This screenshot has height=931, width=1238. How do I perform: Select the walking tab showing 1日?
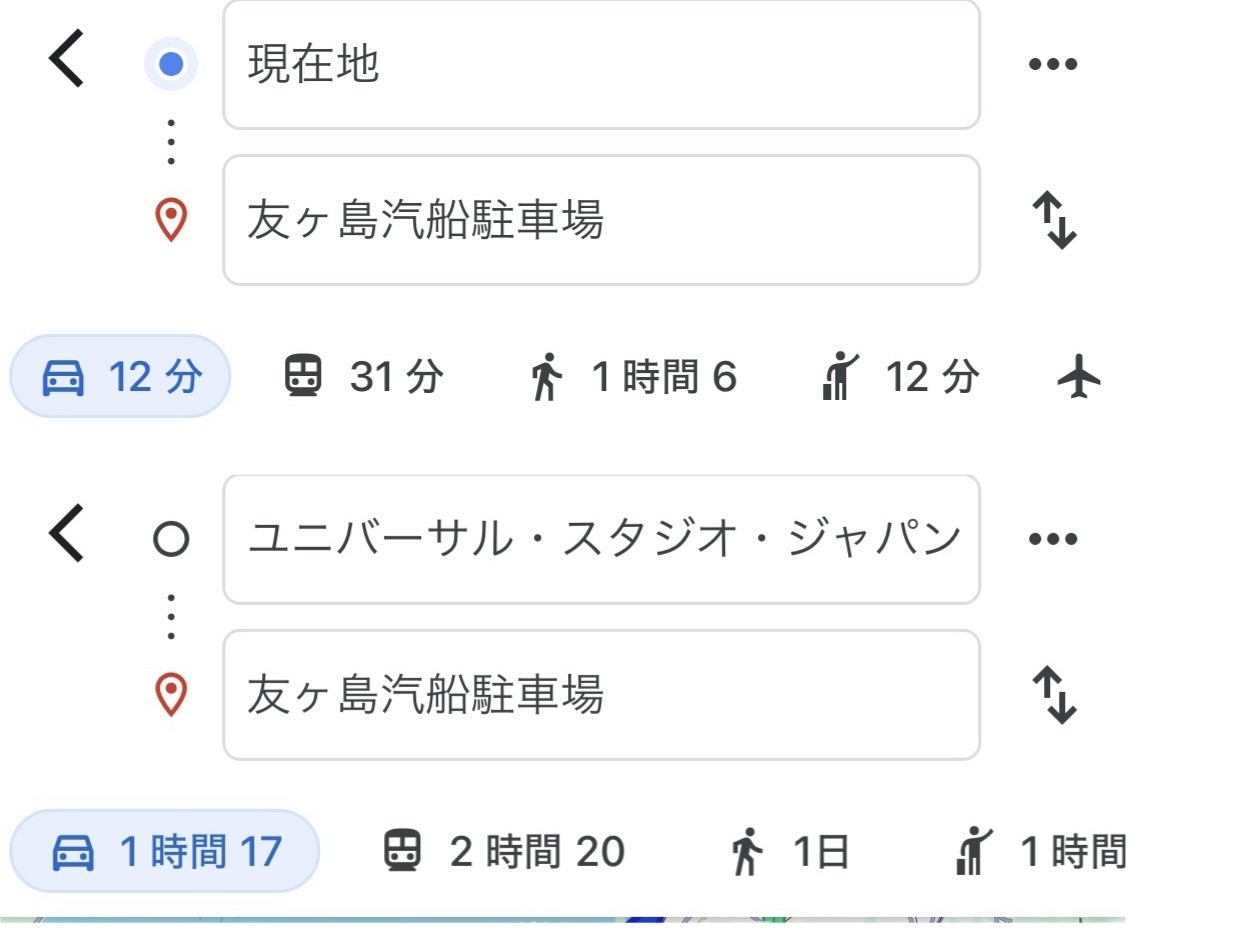[789, 852]
